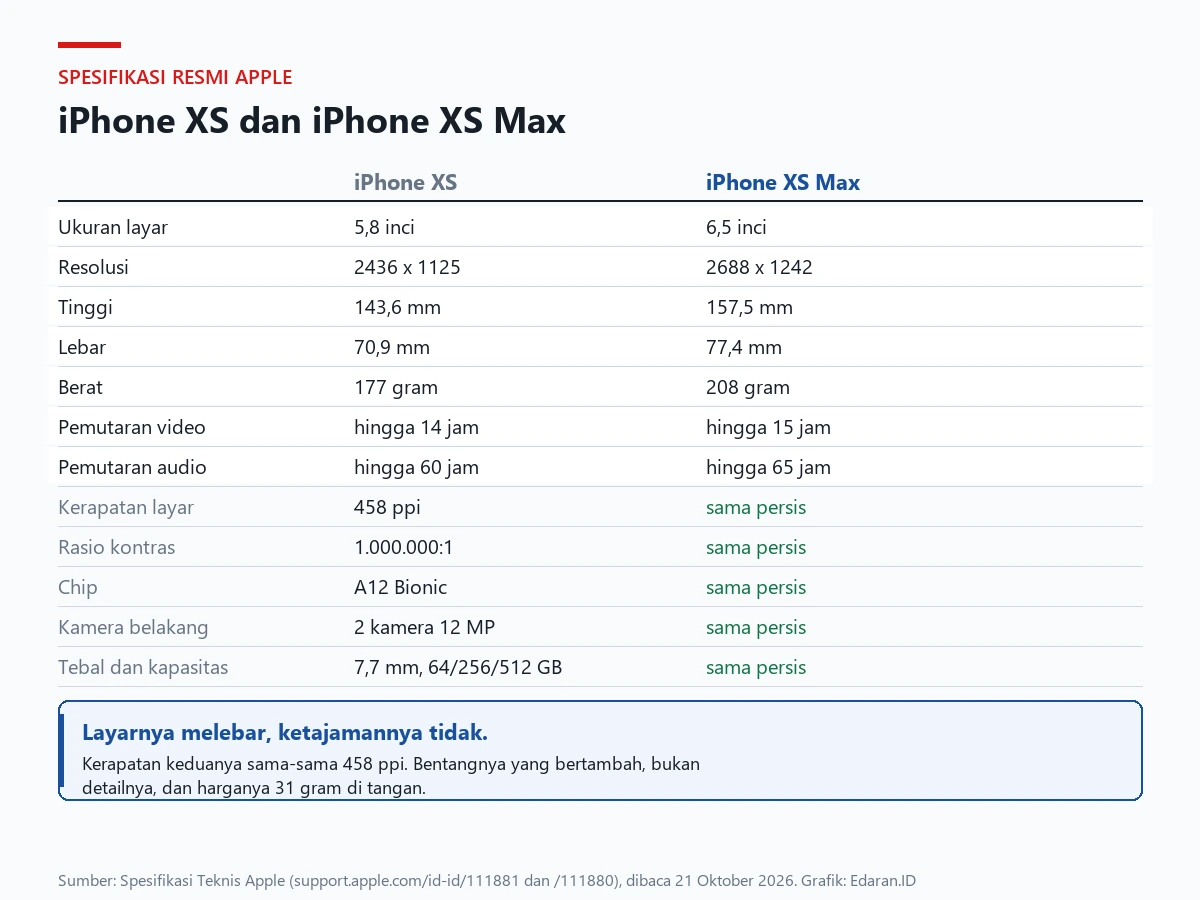Image resolution: width=1200 pixels, height=900 pixels.
Task: Click the 'Berat' row label
Action: 80,387
